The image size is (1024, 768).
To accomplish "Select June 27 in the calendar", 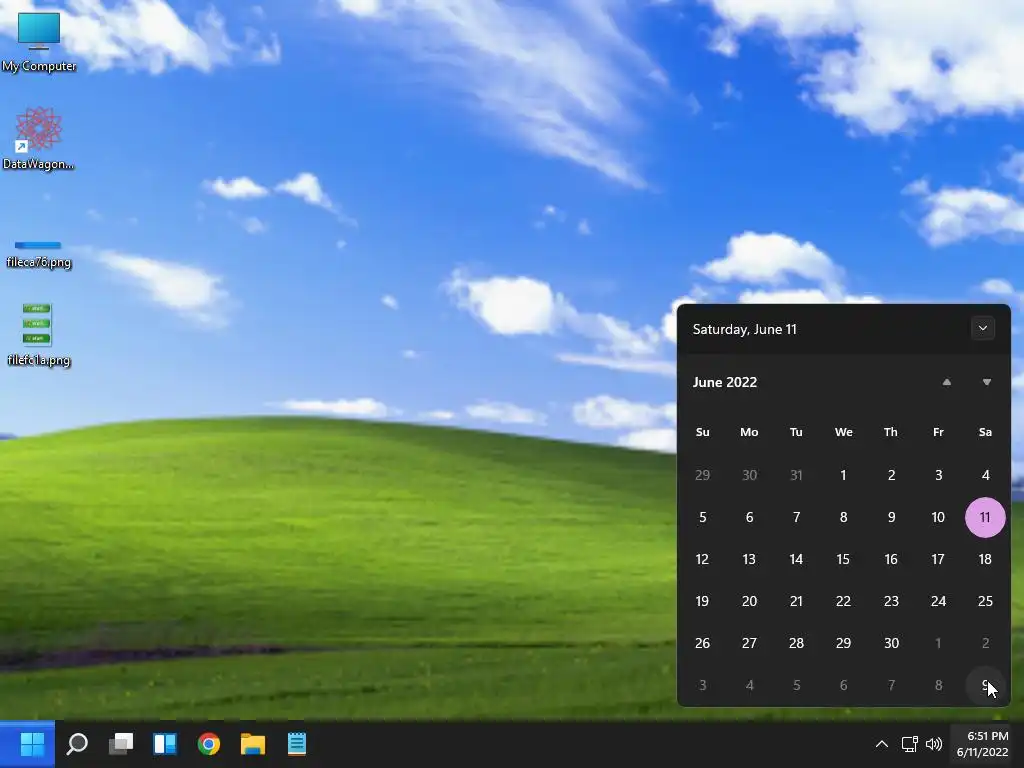I will pyautogui.click(x=749, y=643).
